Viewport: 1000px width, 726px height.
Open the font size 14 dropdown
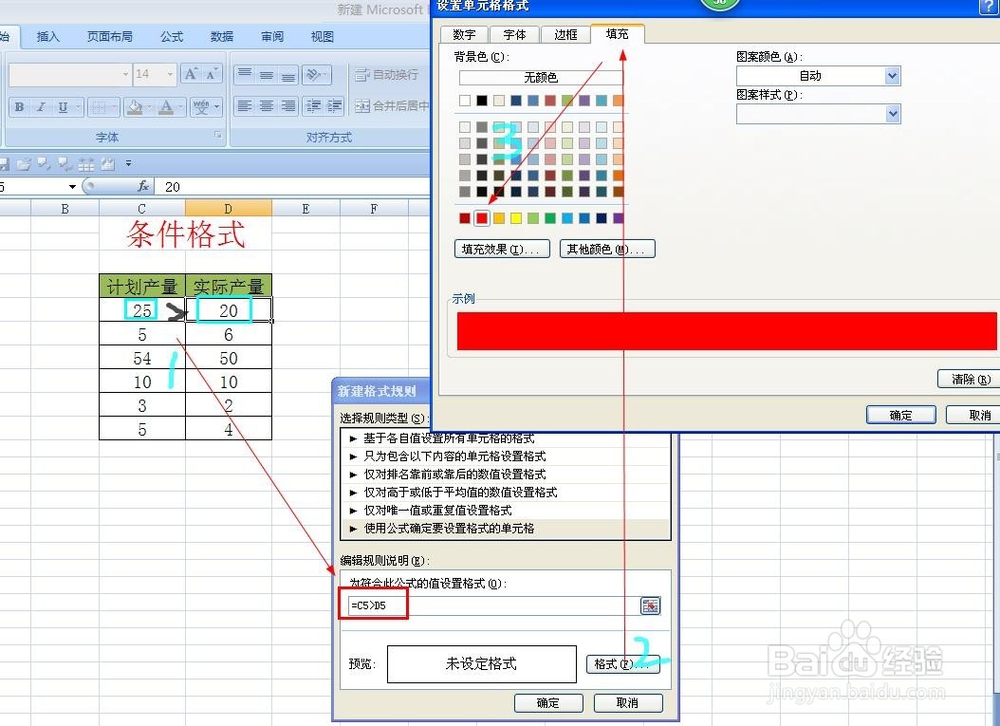point(170,75)
